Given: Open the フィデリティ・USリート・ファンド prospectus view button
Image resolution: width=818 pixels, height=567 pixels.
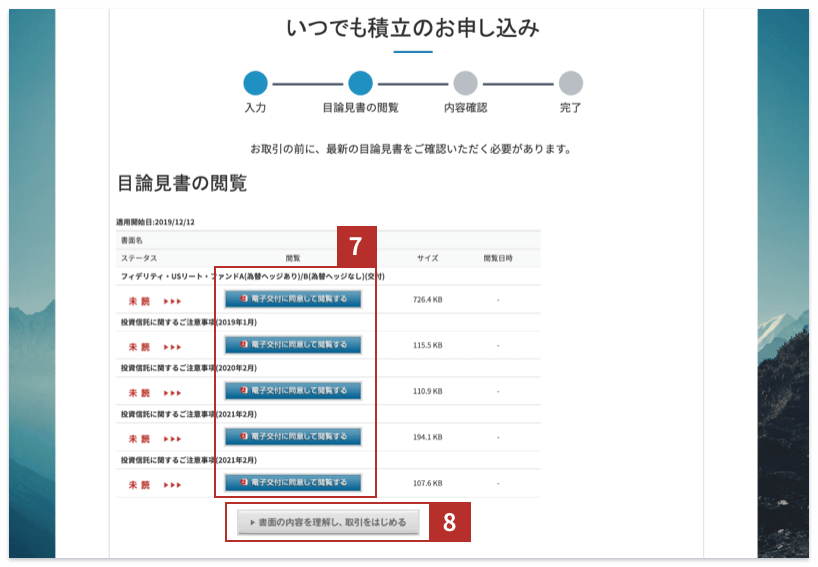Looking at the screenshot, I should point(293,299).
